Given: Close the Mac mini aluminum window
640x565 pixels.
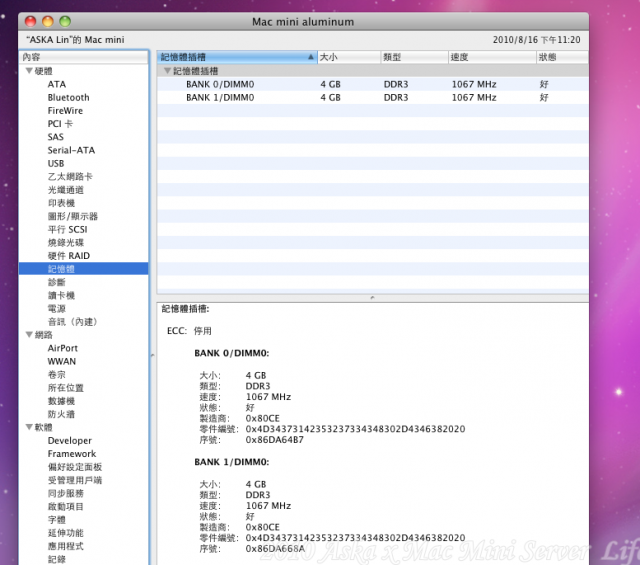Looking at the screenshot, I should pyautogui.click(x=30, y=21).
